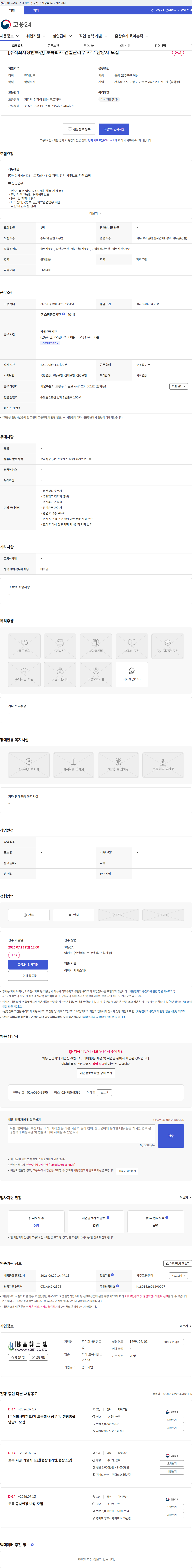Select the 복리후생 tab
192x1568 pixels.
(x=125, y=46)
